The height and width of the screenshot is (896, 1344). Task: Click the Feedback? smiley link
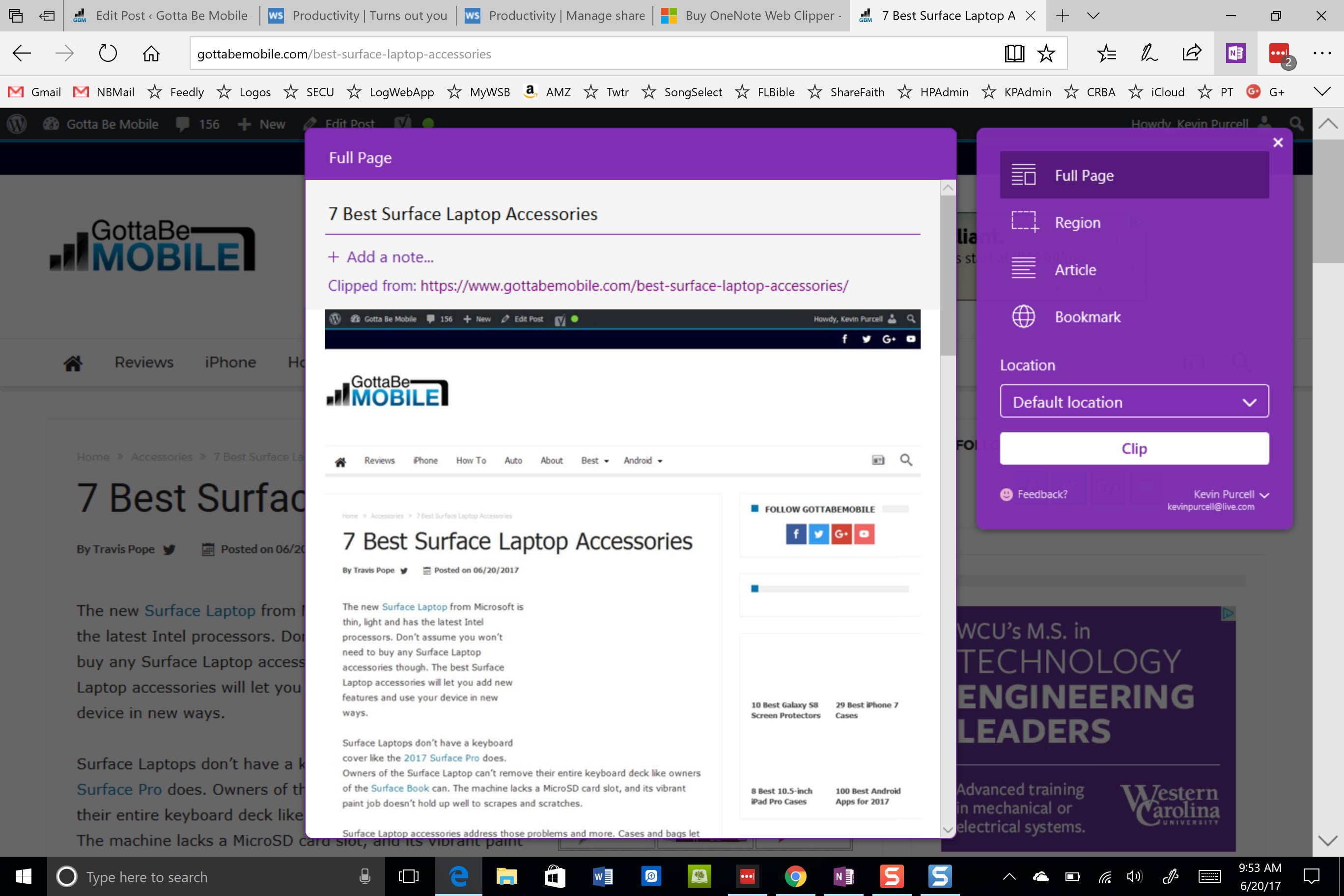coord(1034,494)
